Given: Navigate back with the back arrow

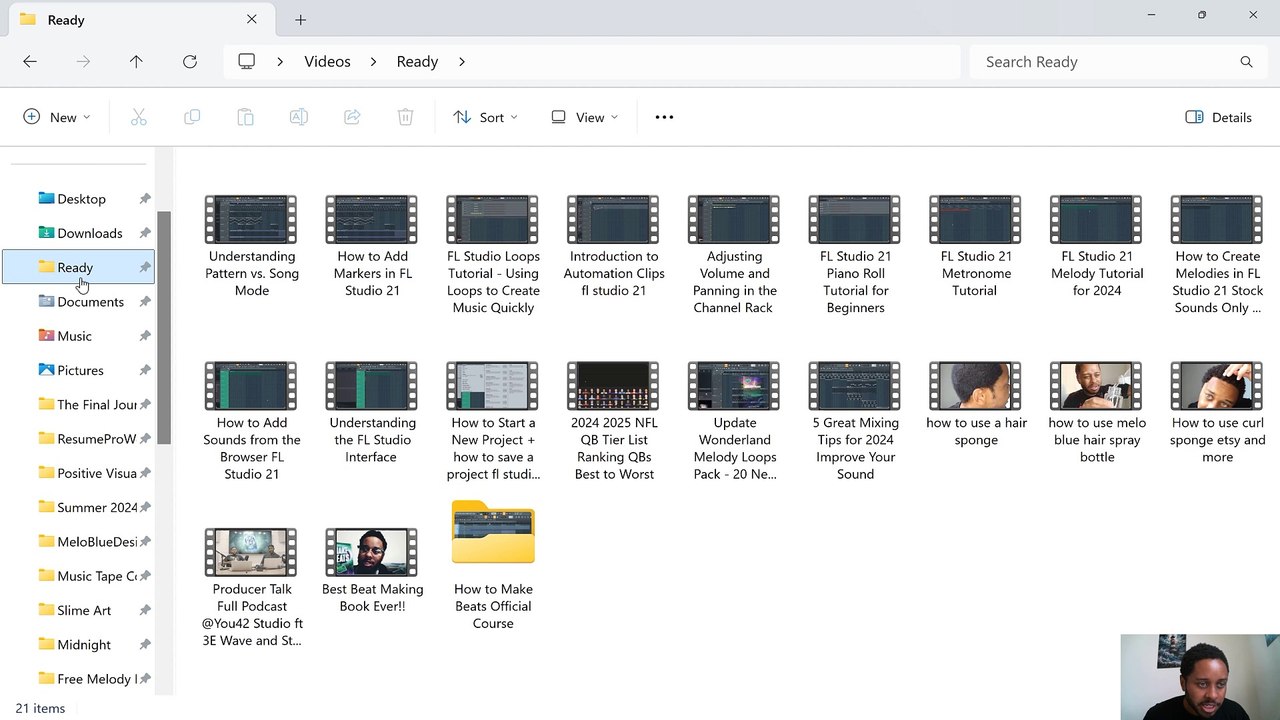Looking at the screenshot, I should 30,61.
